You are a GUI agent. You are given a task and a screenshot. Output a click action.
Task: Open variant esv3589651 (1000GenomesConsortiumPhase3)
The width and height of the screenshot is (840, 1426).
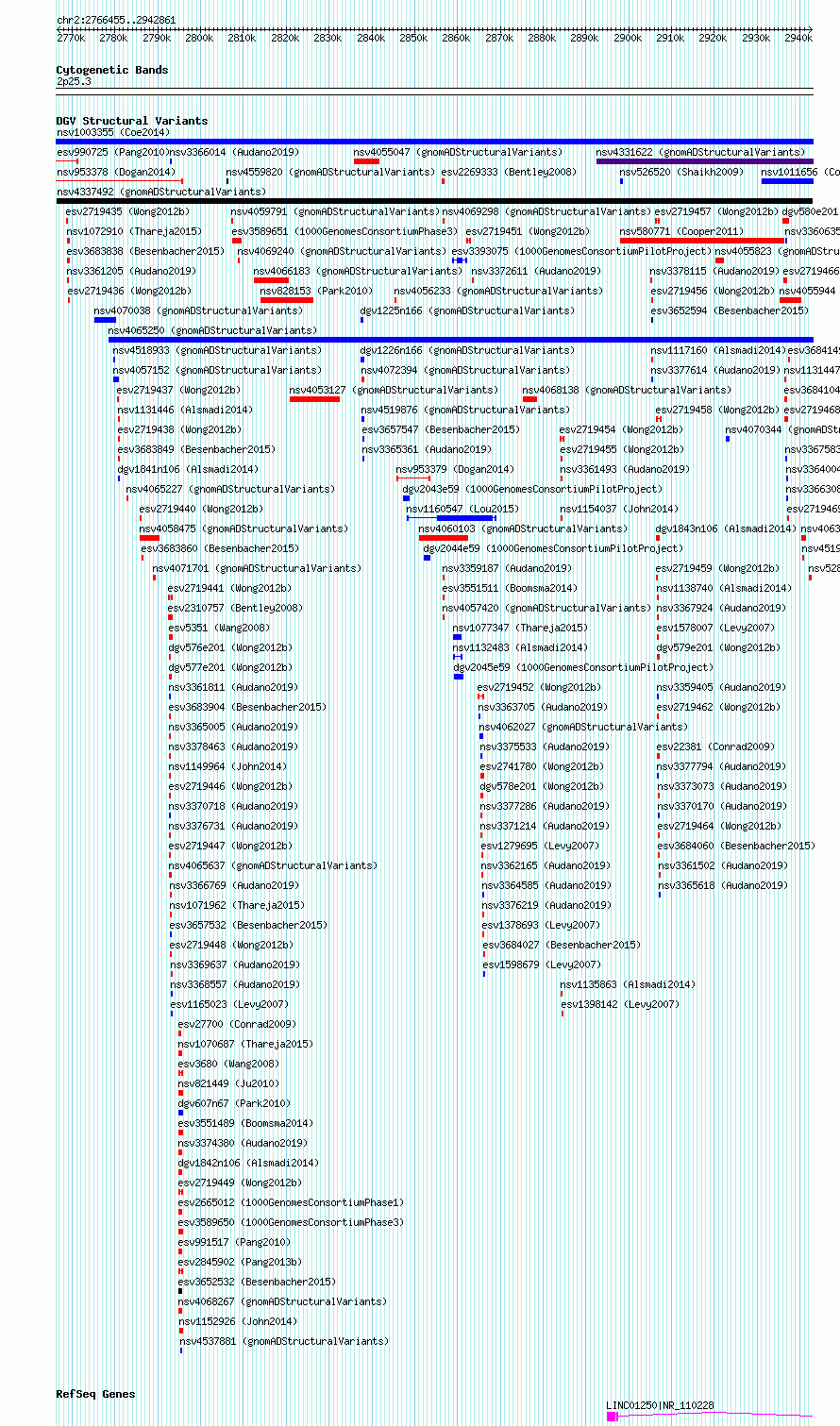pos(344,231)
